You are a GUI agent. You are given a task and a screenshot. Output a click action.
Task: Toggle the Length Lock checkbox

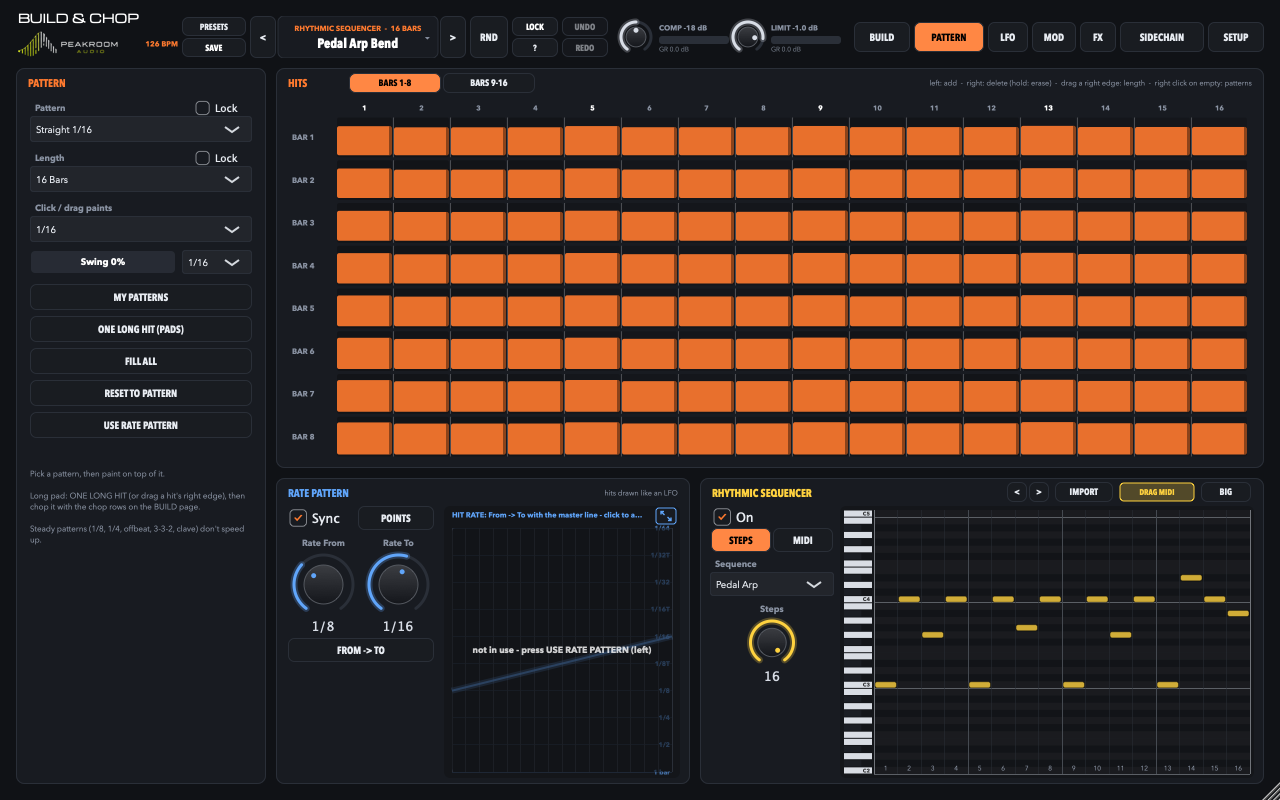click(202, 158)
